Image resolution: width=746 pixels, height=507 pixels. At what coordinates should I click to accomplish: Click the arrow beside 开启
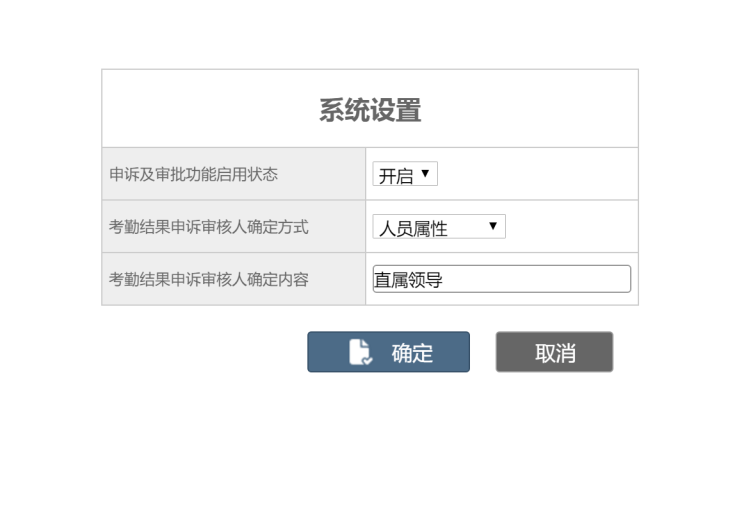[425, 174]
